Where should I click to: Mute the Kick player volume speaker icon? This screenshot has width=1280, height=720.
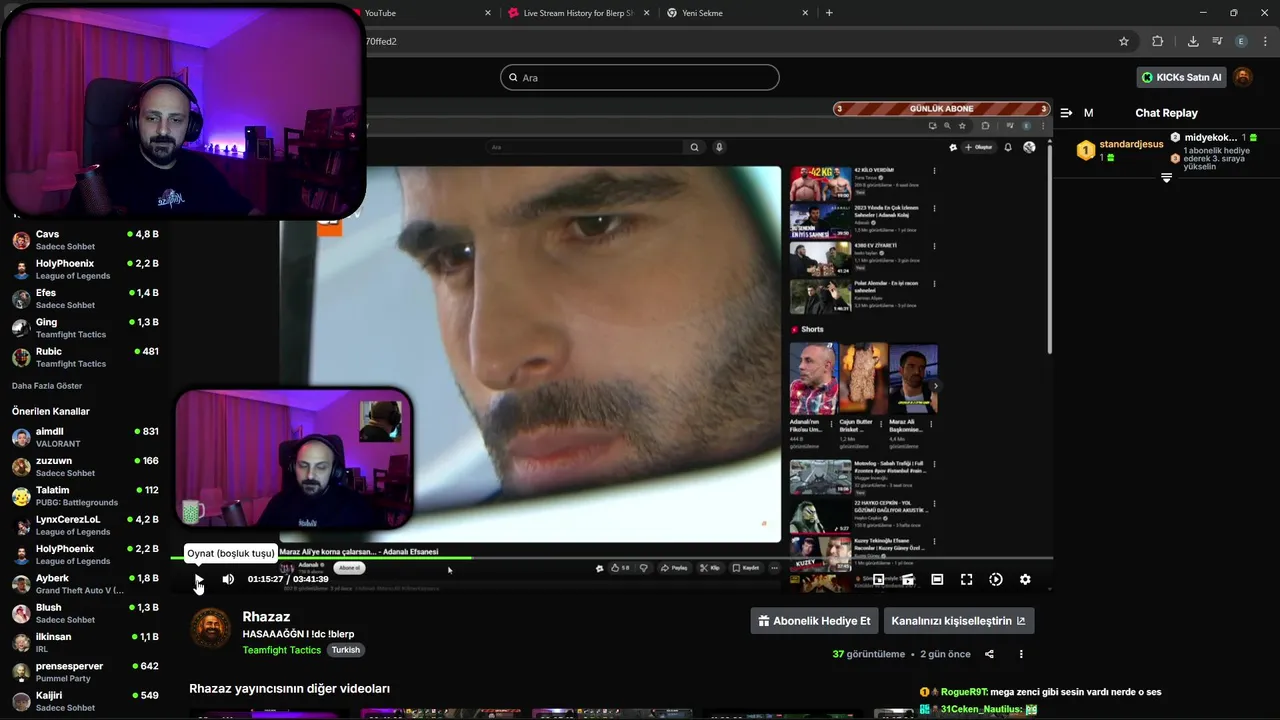pyautogui.click(x=228, y=579)
